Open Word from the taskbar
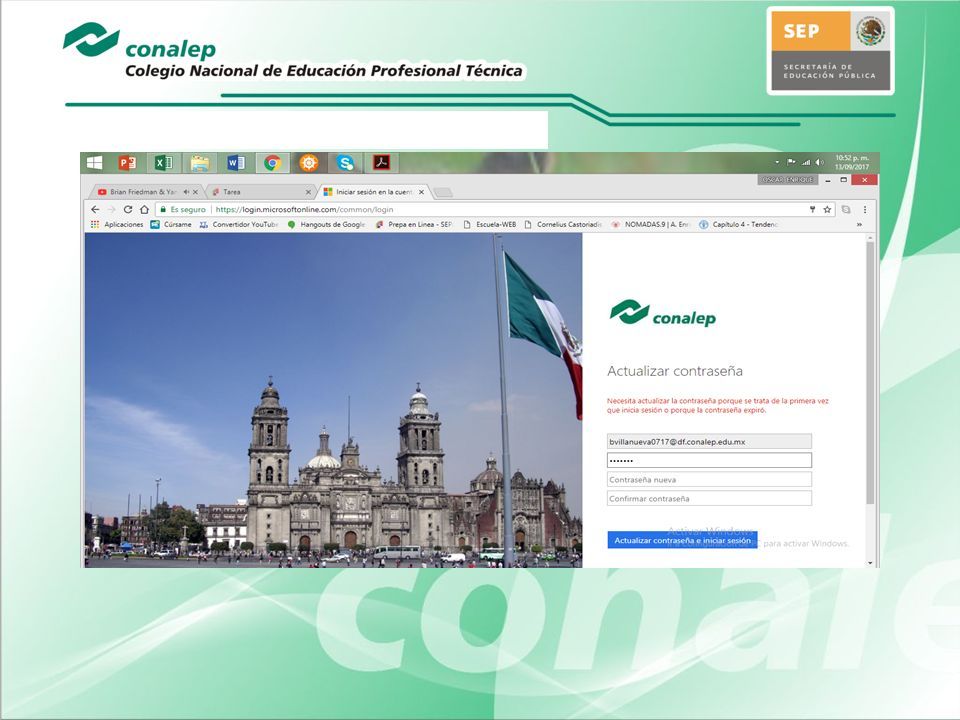Screen dimensions: 960x720 pyautogui.click(x=236, y=163)
